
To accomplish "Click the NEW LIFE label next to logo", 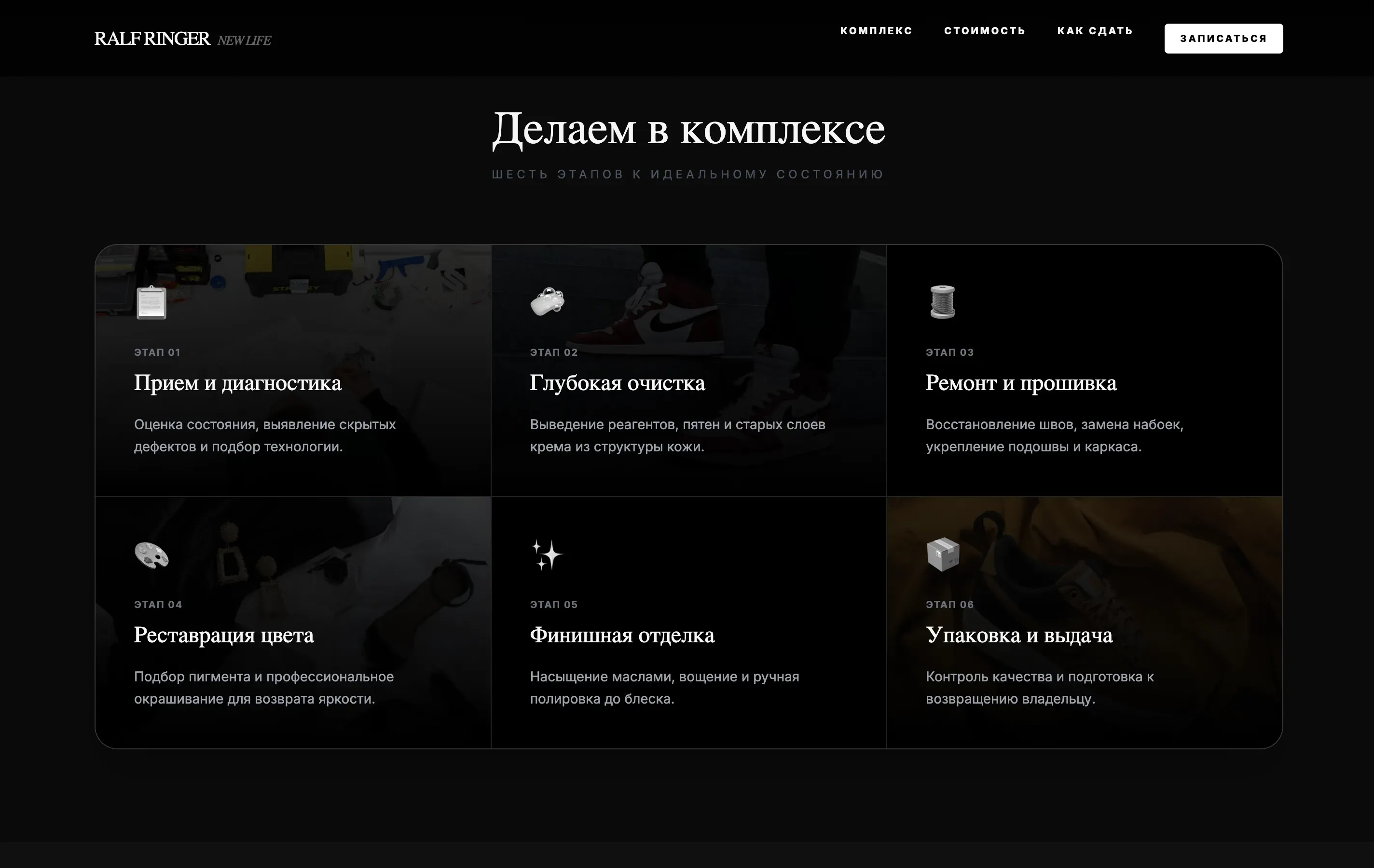I will pos(244,40).
